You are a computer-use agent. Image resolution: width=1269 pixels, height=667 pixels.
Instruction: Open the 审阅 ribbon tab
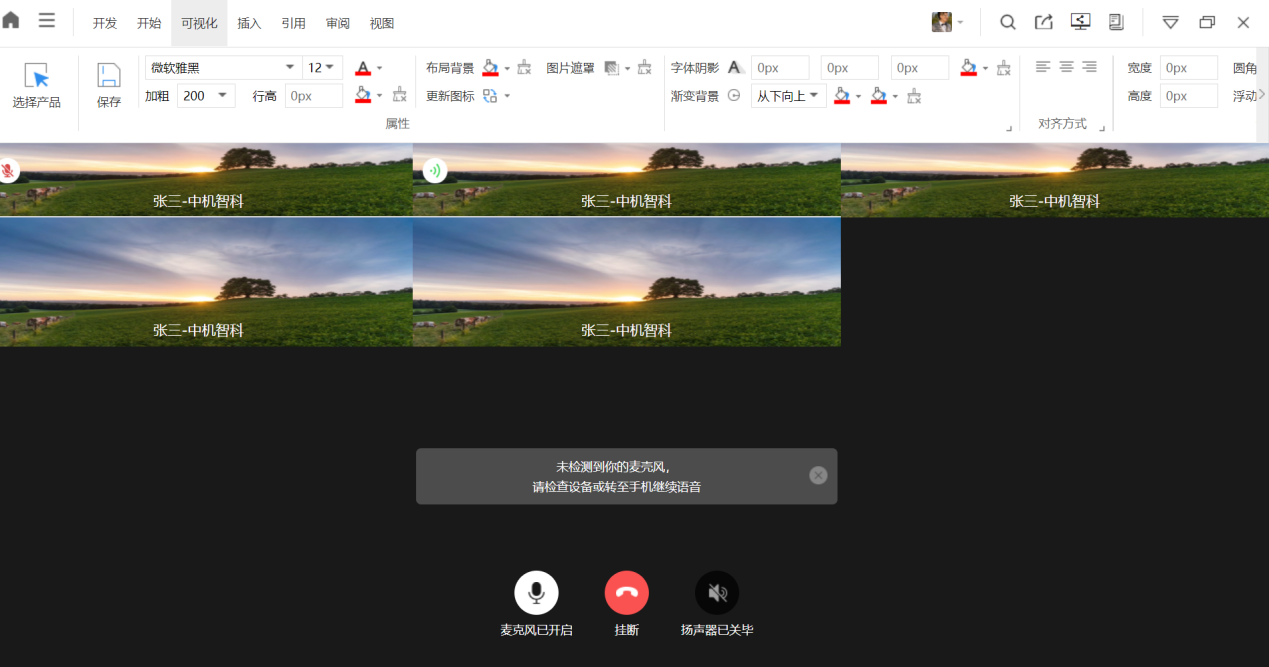coord(337,23)
